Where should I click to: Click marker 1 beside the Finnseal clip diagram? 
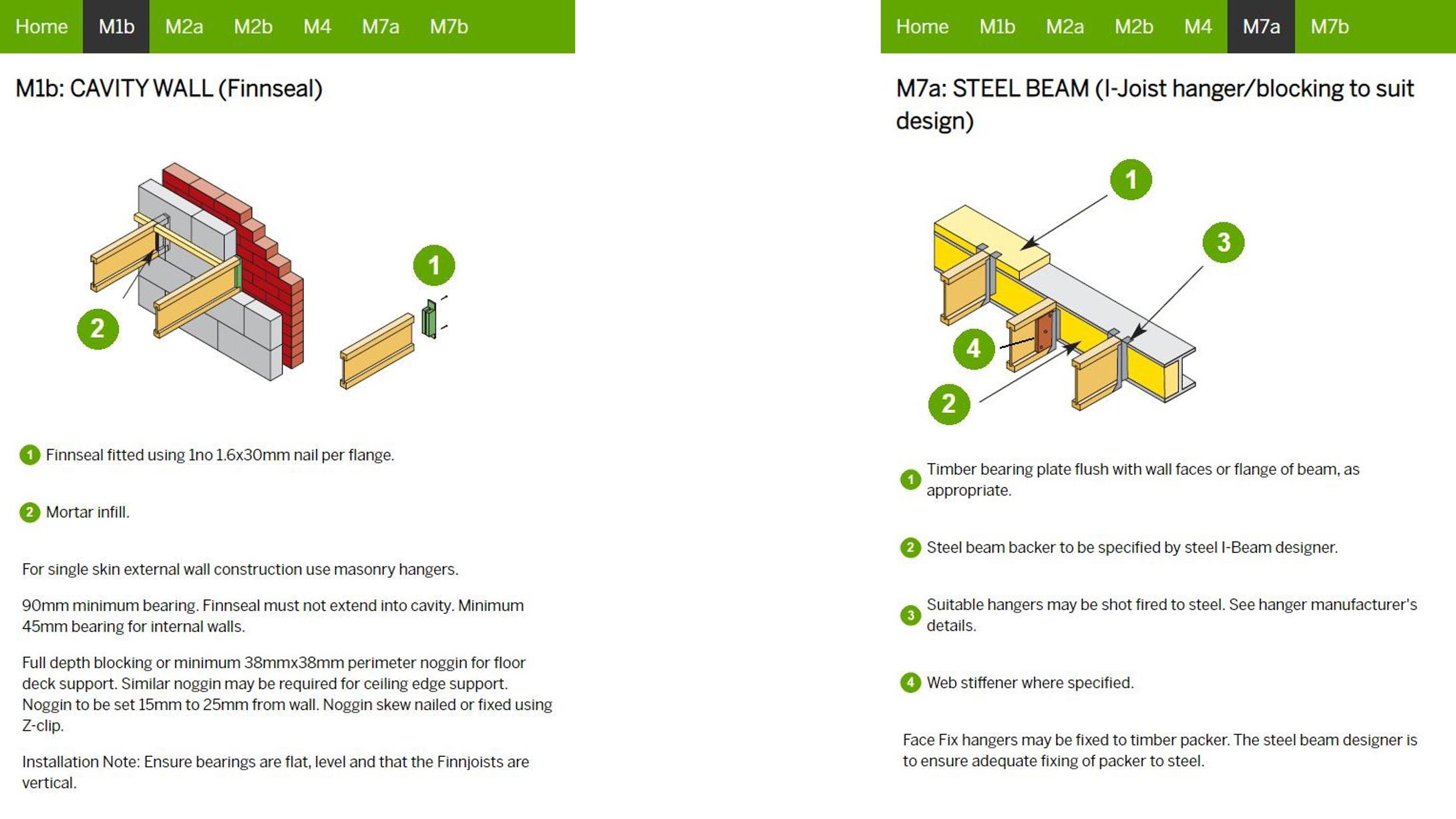pos(434,265)
